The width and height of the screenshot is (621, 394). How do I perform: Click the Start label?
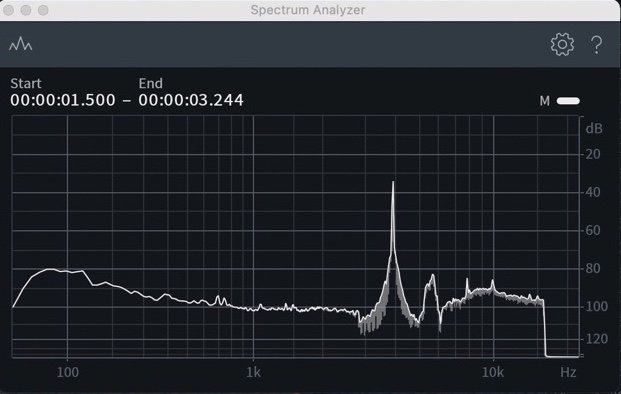[x=26, y=84]
